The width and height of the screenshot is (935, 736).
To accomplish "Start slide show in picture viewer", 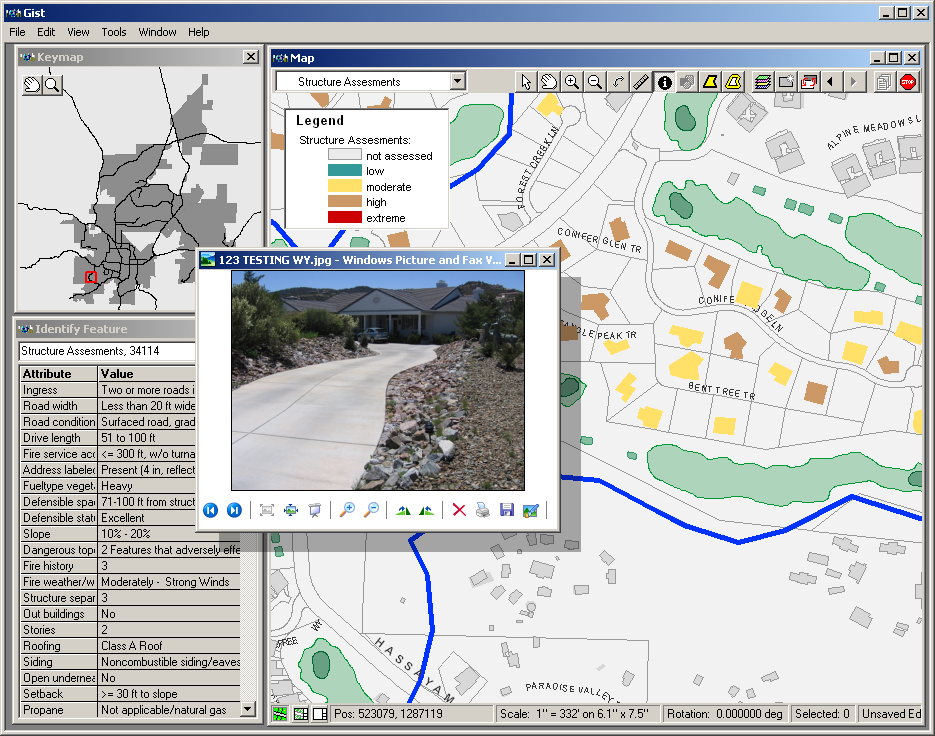I will [x=314, y=510].
